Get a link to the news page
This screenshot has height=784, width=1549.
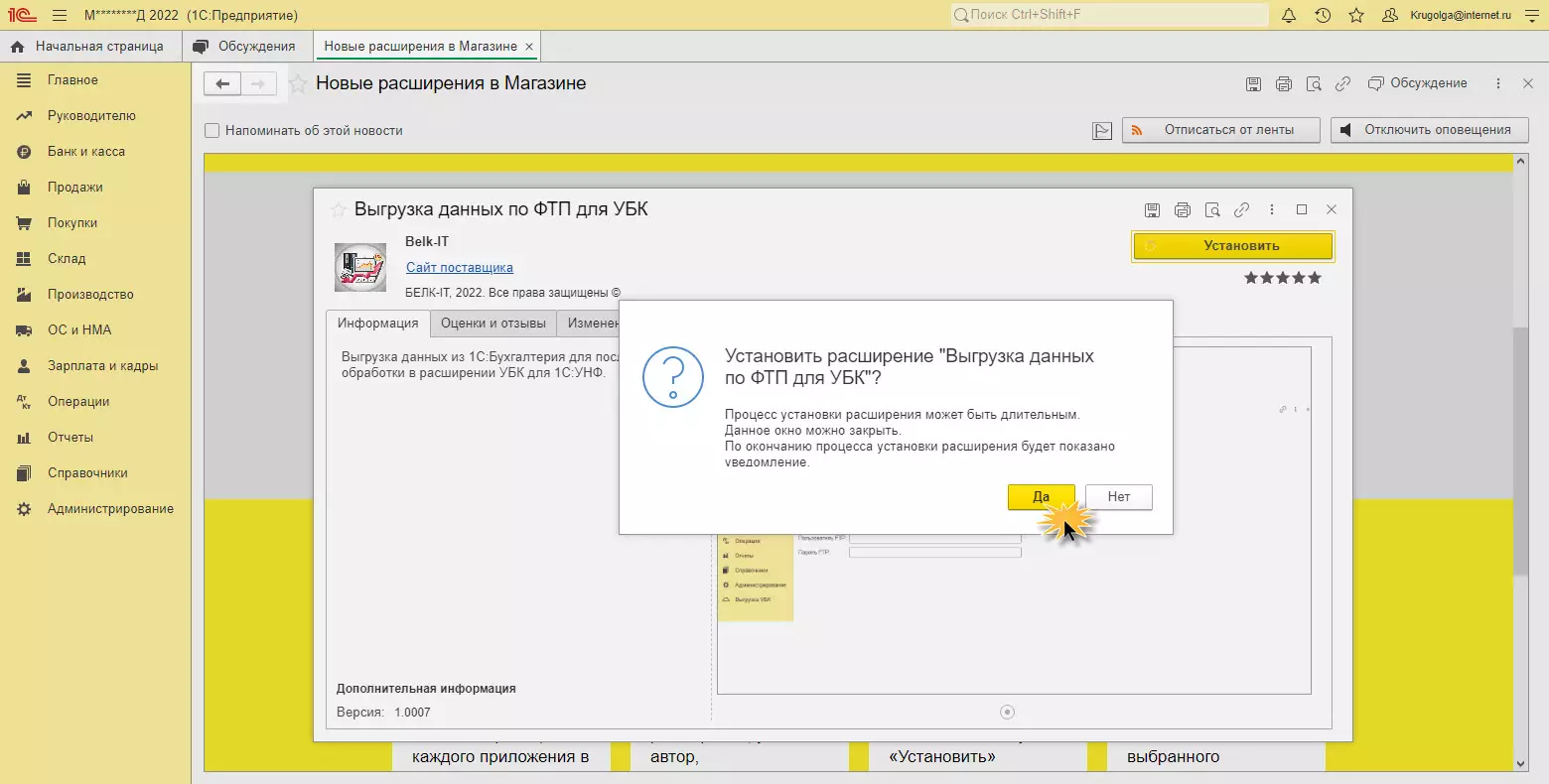(x=1343, y=84)
